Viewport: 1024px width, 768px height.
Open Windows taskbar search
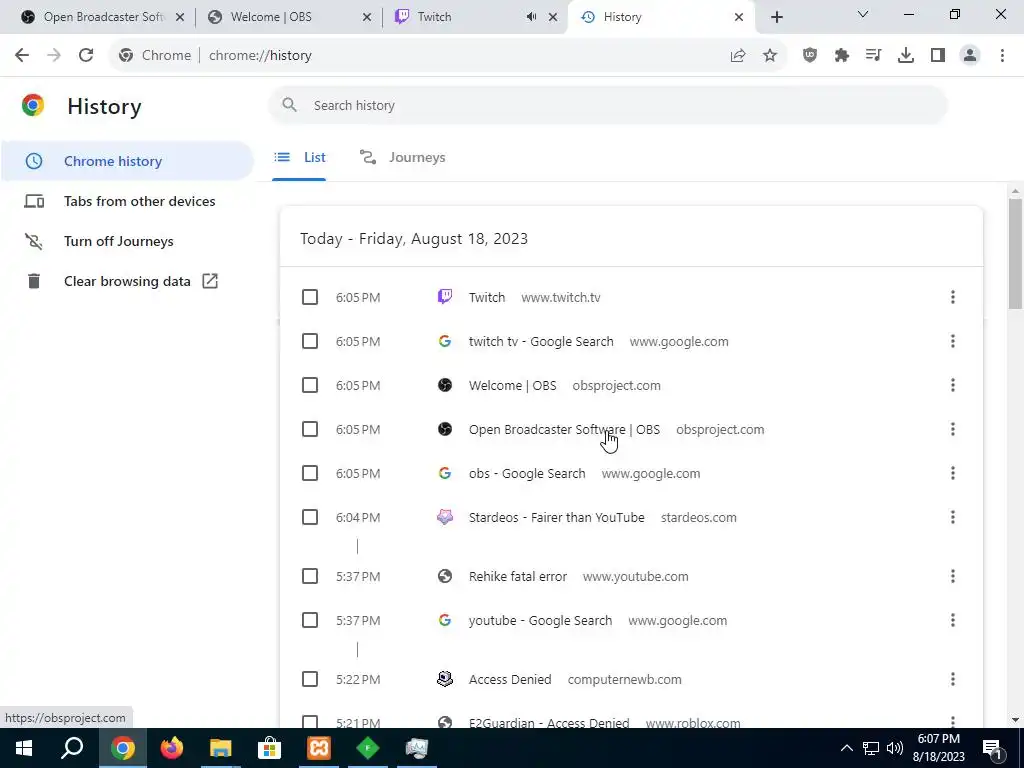[72, 748]
